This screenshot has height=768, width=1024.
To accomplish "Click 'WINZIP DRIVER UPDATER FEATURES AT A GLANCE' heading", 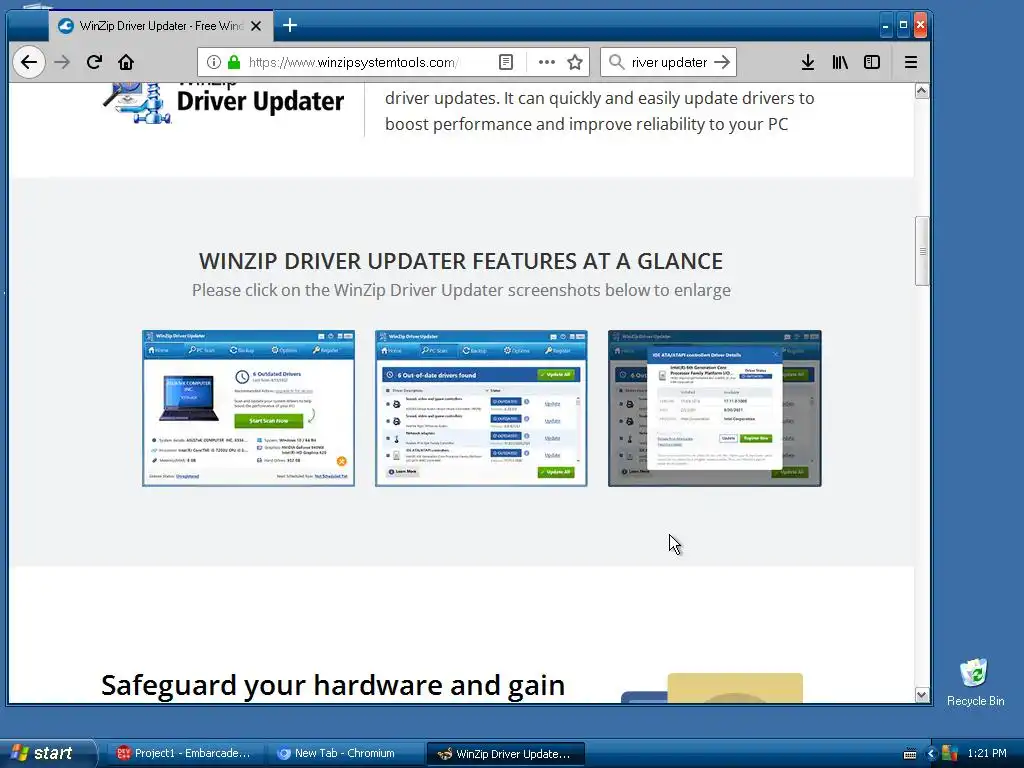I will pos(461,261).
